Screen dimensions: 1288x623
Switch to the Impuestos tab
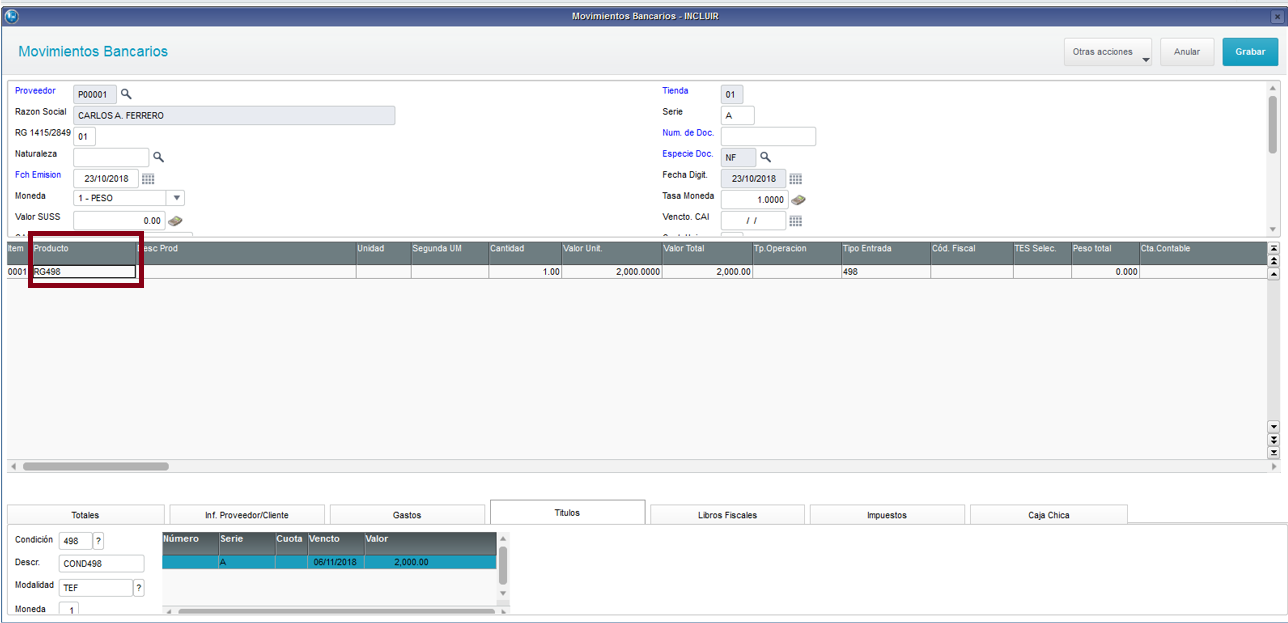tap(887, 515)
